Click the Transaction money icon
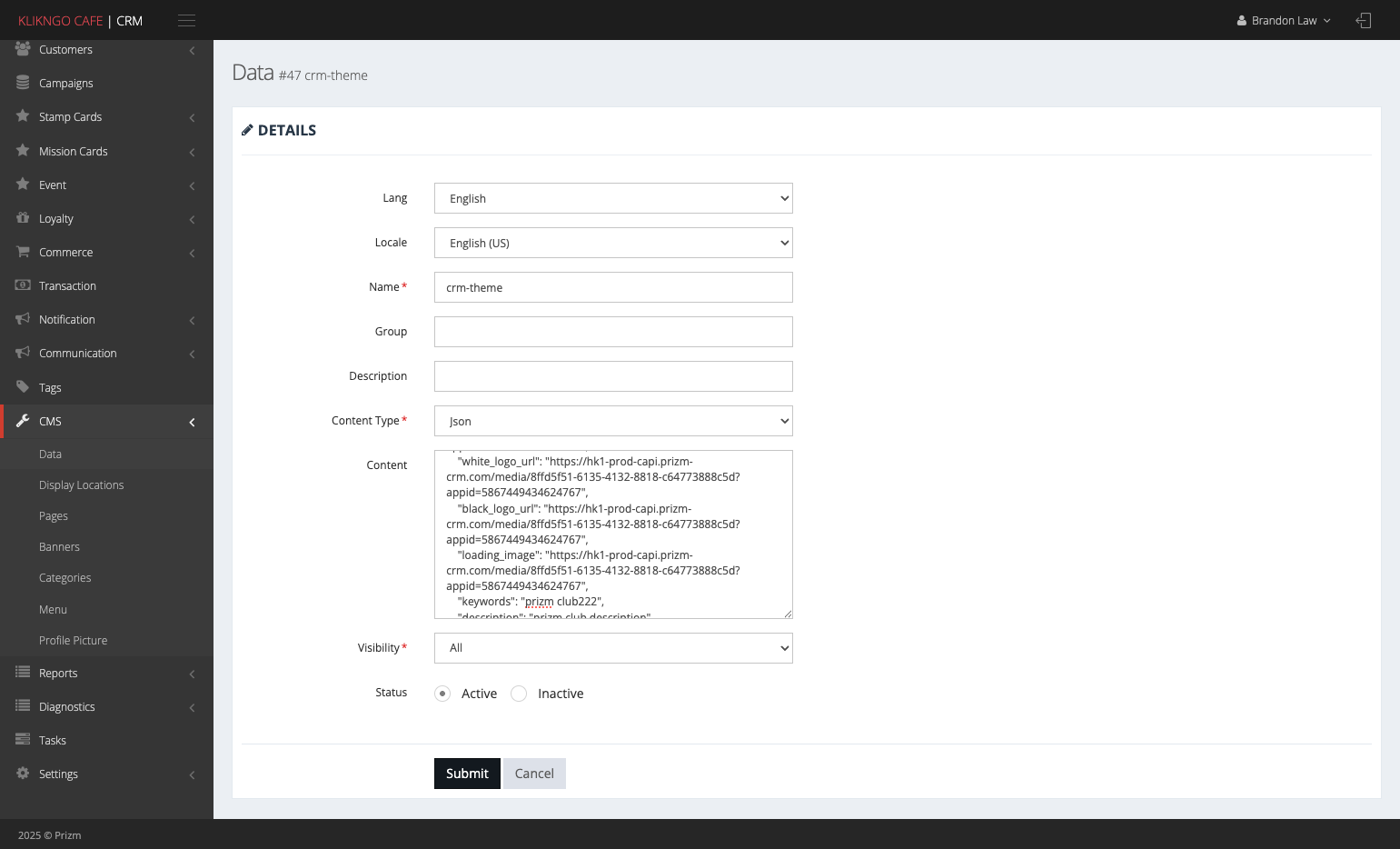 (x=23, y=285)
